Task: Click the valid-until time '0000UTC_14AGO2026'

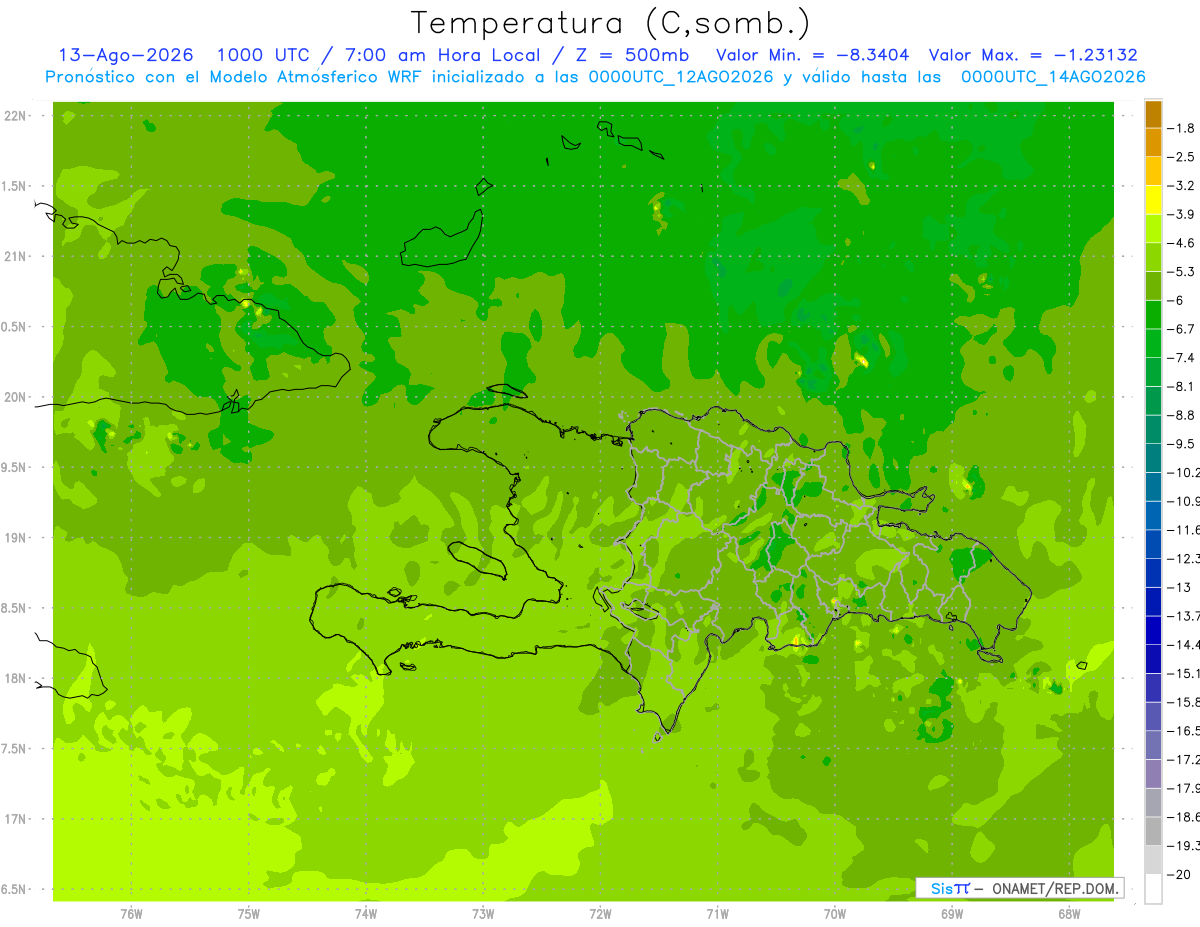Action: (x=1052, y=77)
